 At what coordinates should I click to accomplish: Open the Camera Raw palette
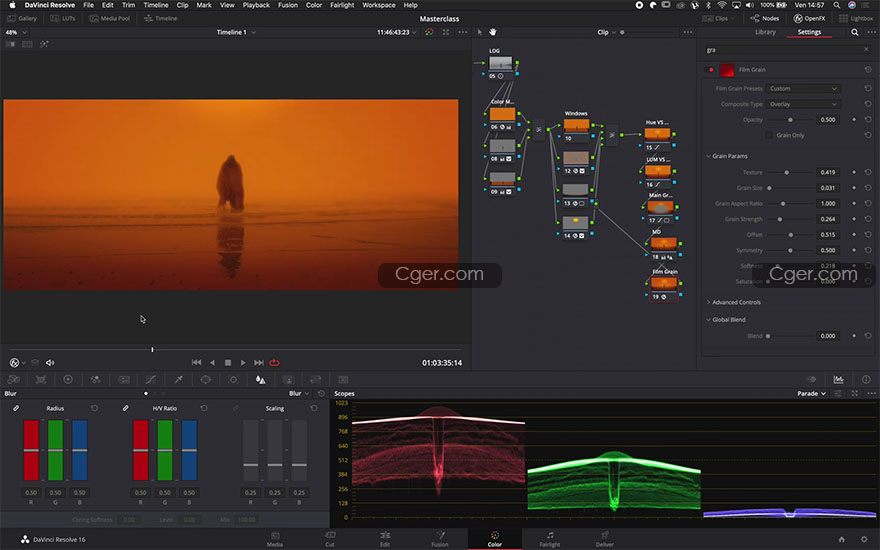[x=13, y=379]
